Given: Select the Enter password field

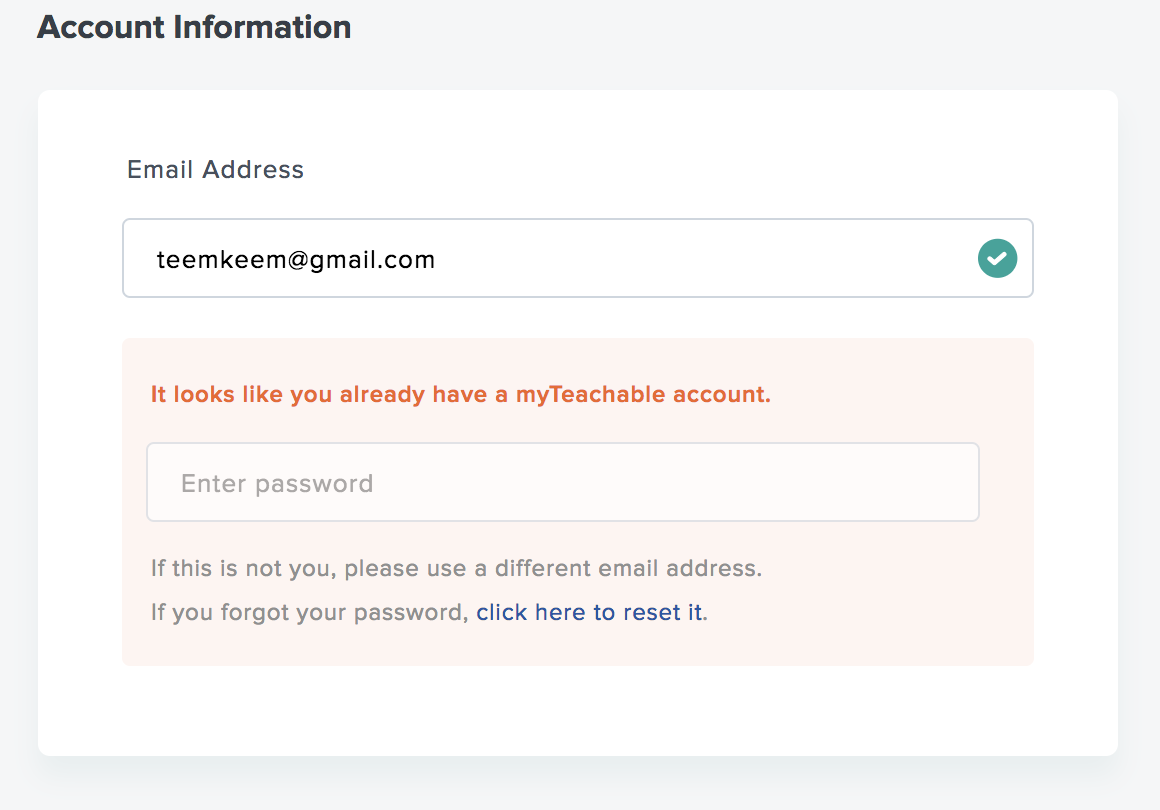Looking at the screenshot, I should (x=563, y=482).
